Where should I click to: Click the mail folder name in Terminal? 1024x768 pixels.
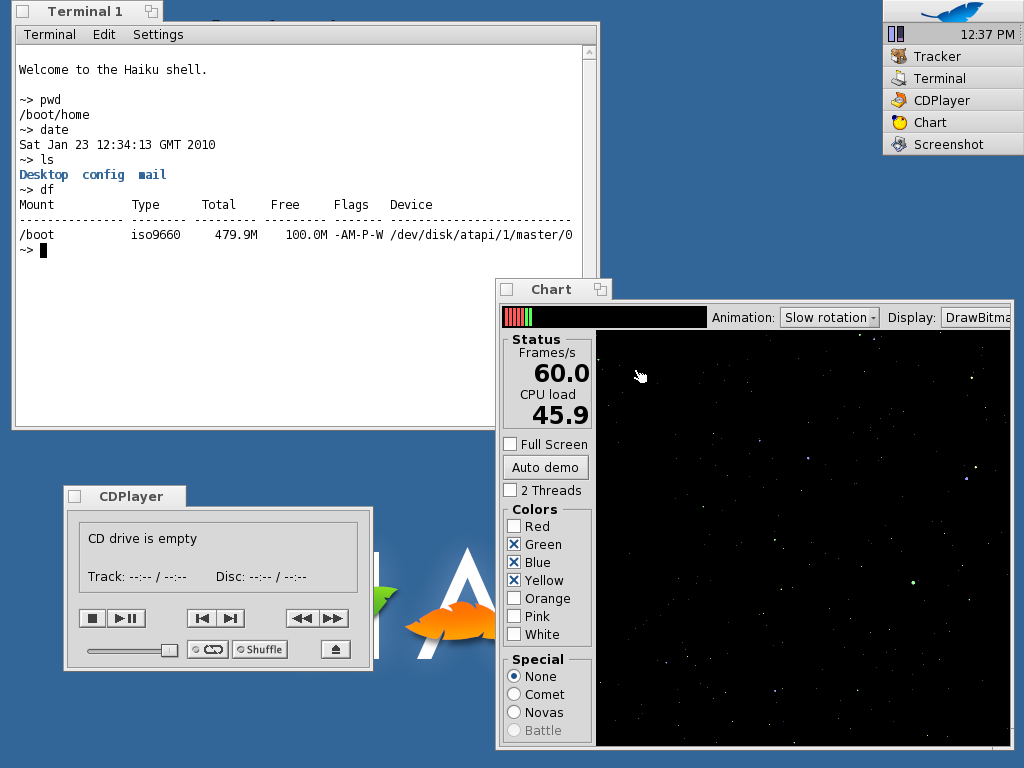pos(152,174)
